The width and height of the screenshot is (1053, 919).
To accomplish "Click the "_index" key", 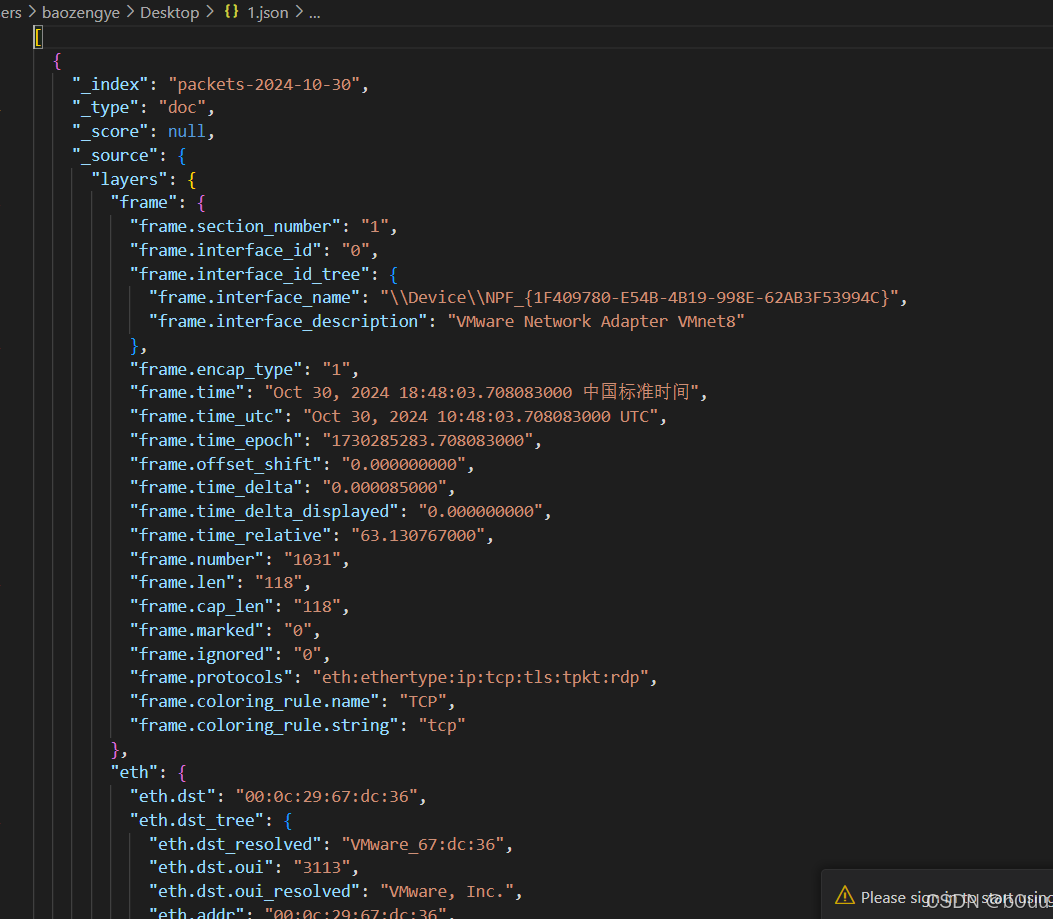I will coord(110,84).
